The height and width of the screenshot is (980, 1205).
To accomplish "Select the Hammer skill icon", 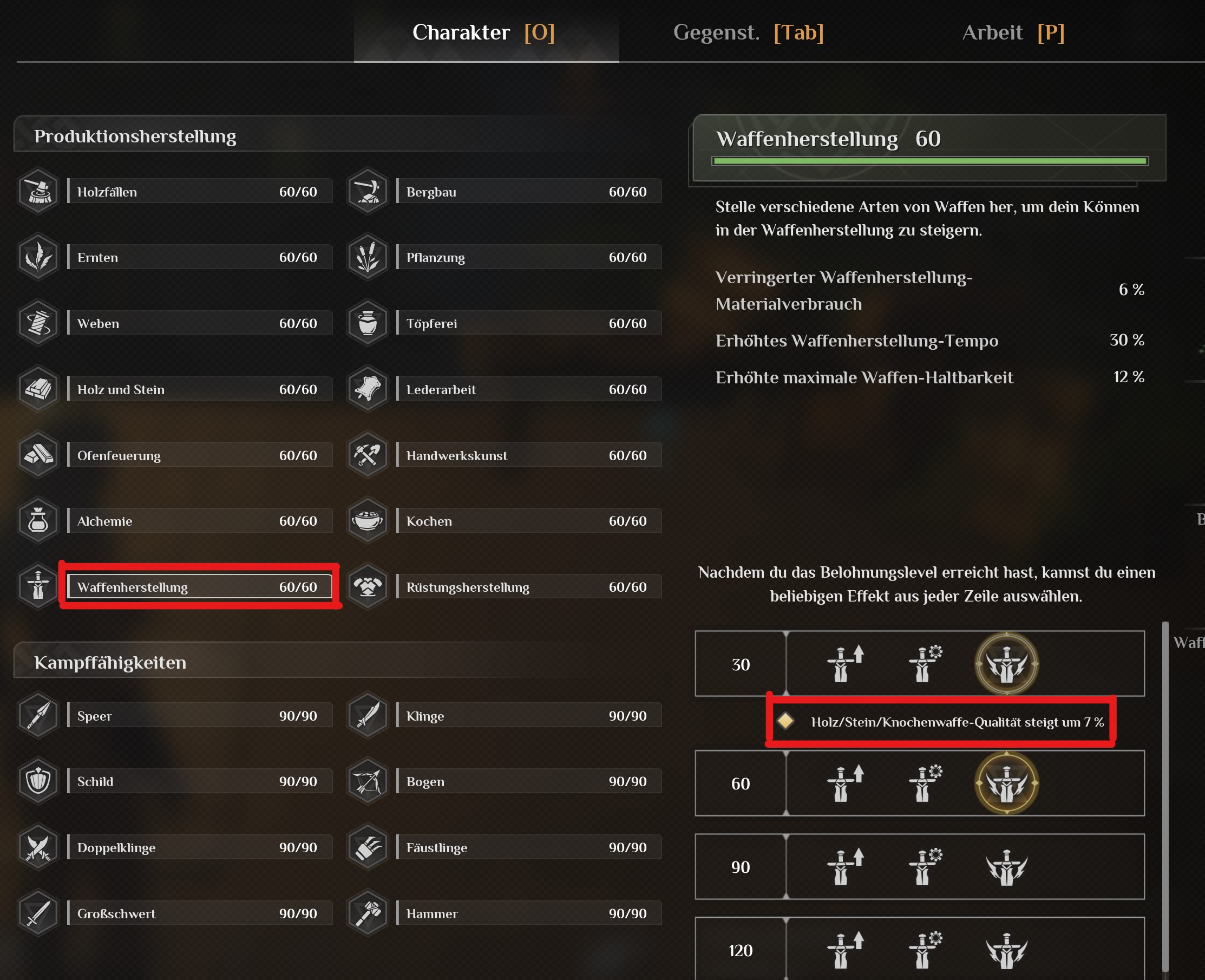I will point(368,913).
